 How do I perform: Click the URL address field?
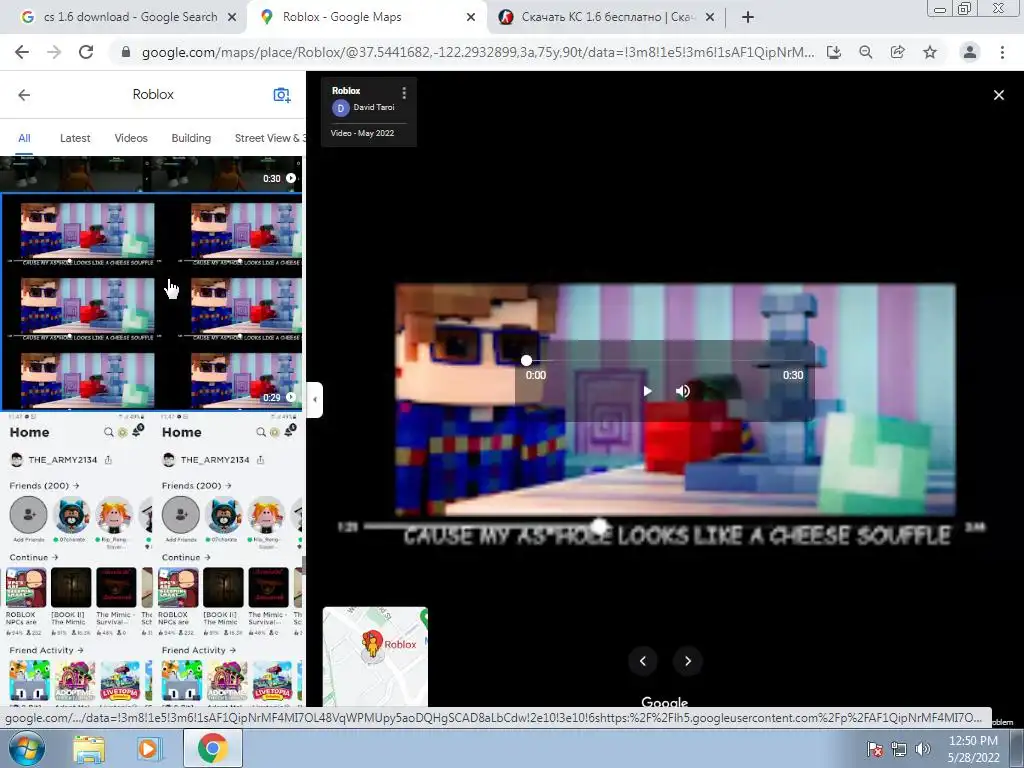(477, 52)
